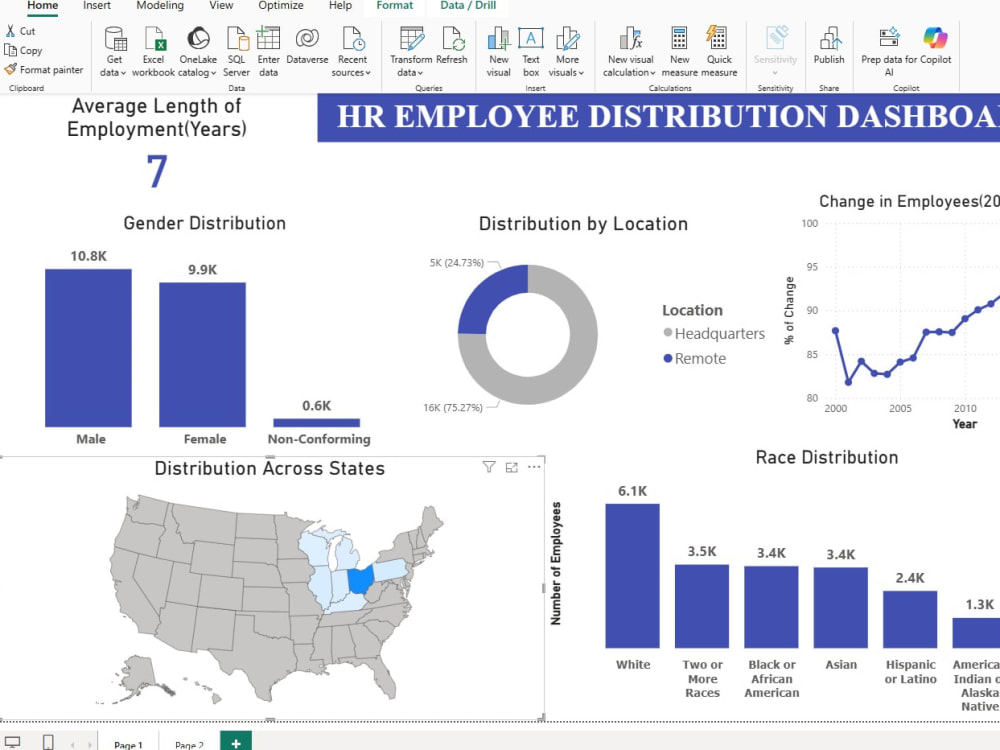Viewport: 1000px width, 750px height.
Task: Open the Get data menu
Action: click(114, 52)
